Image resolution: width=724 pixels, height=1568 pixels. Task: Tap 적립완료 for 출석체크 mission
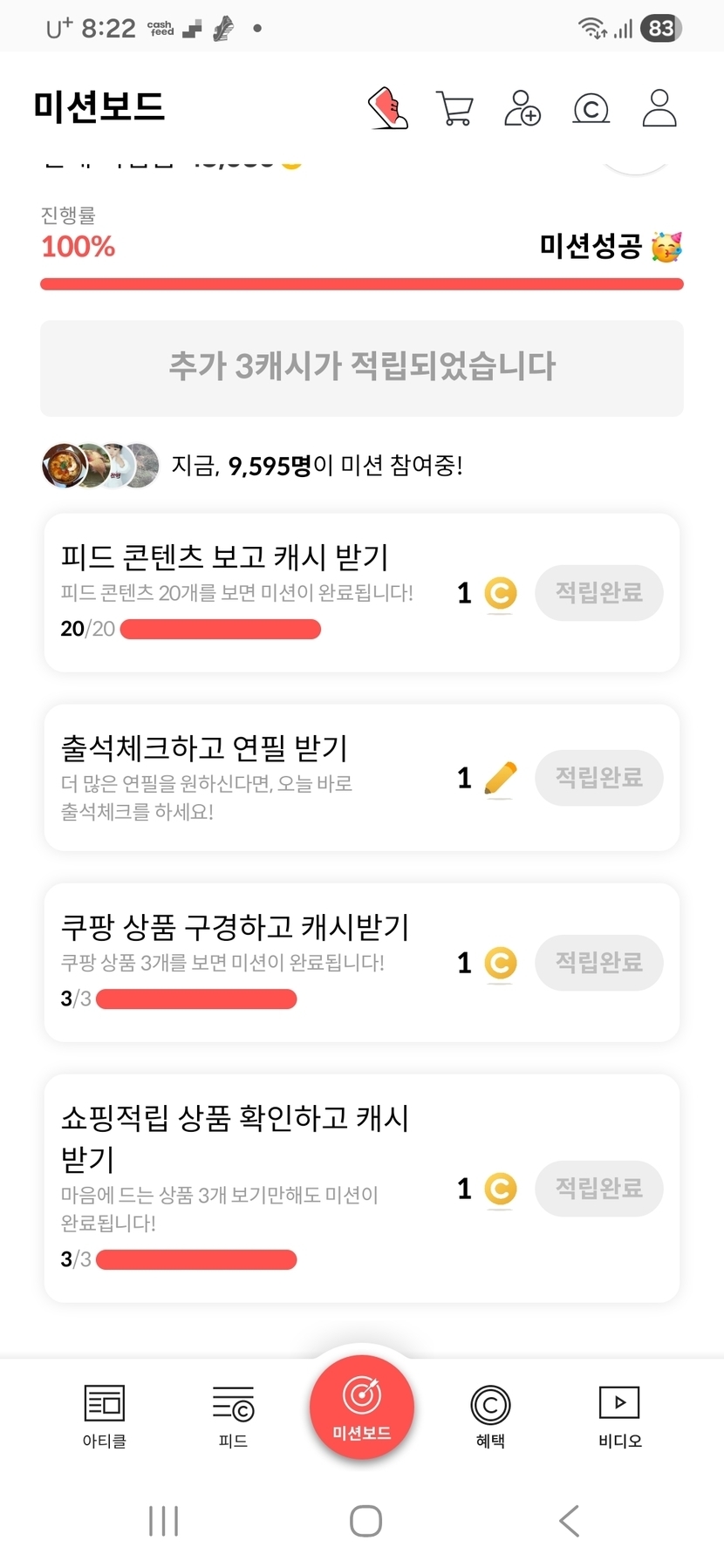(x=599, y=777)
